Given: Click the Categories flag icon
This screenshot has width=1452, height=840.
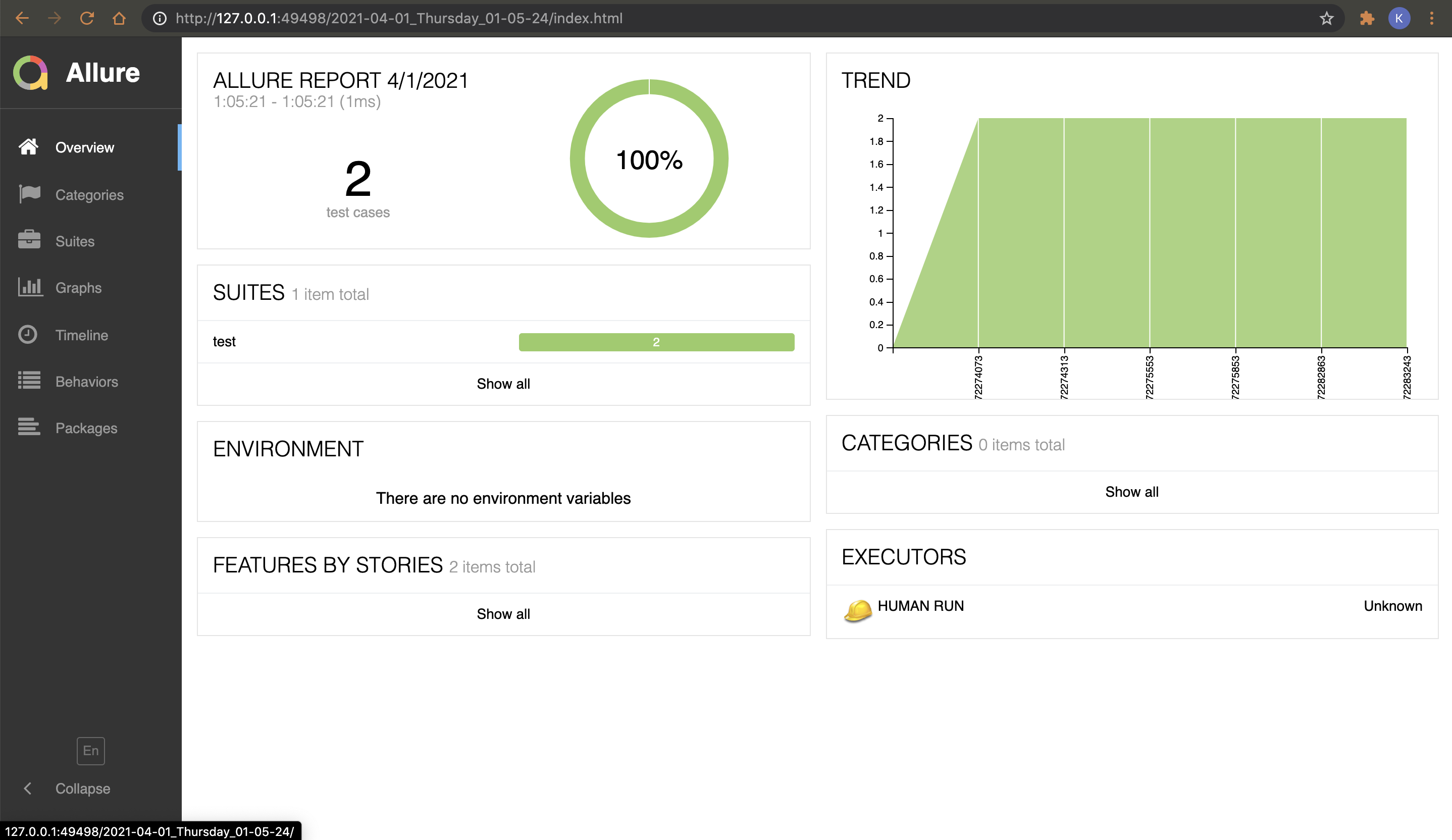Looking at the screenshot, I should tap(29, 194).
